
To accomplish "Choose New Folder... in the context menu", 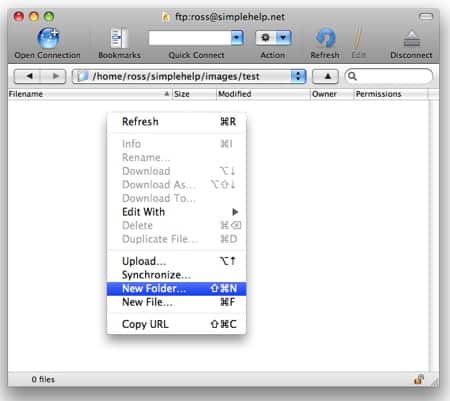I will coord(177,289).
